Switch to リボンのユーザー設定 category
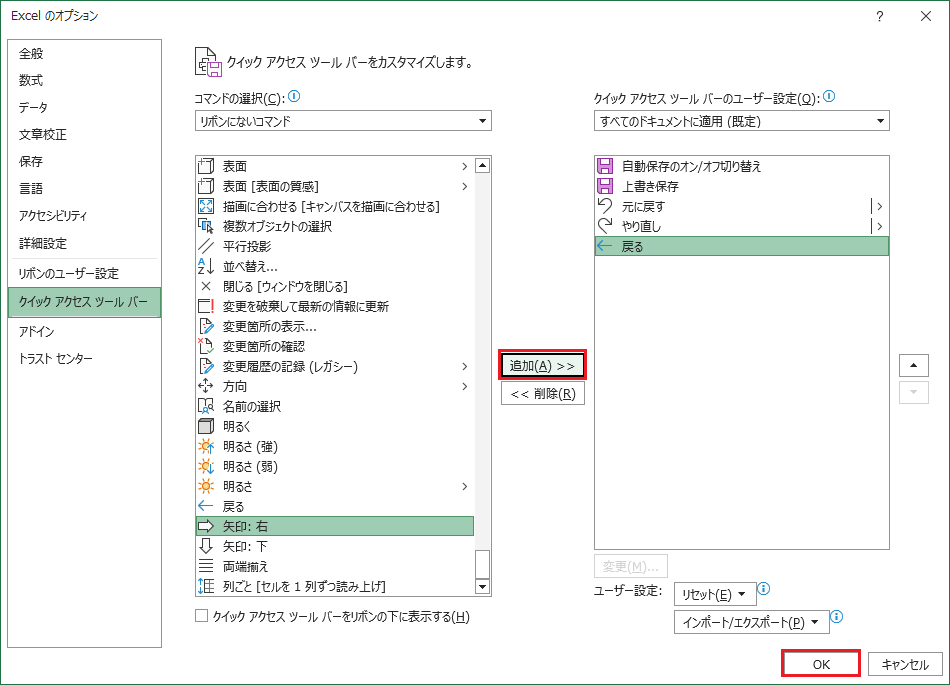This screenshot has width=950, height=685. click(x=69, y=273)
